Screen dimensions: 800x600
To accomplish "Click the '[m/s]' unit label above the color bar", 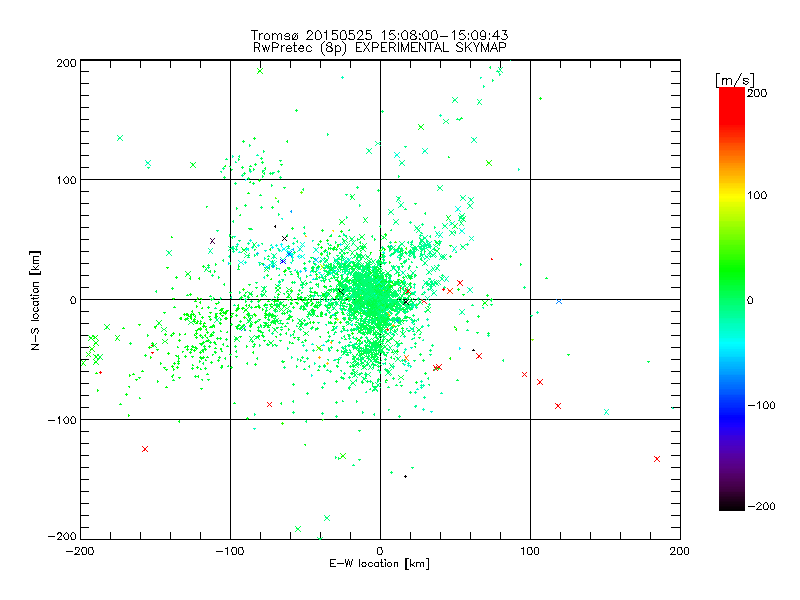I will coord(735,80).
